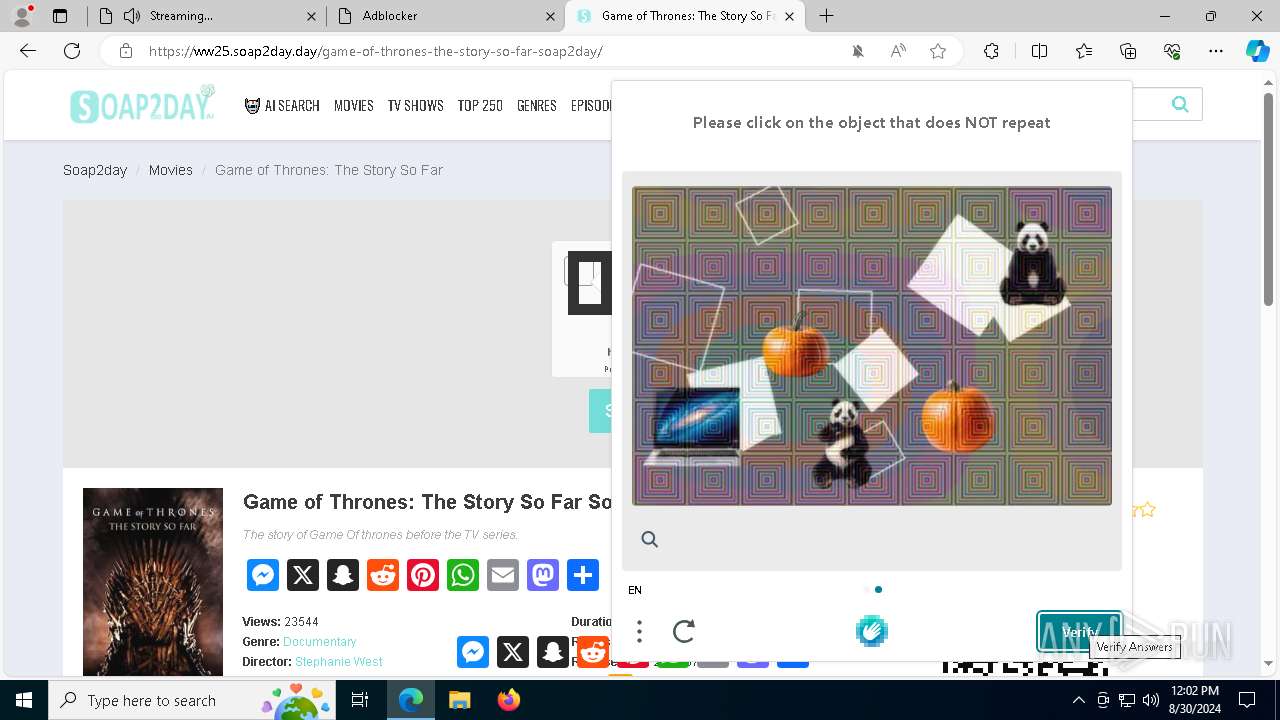
Task: Reload the browser page
Action: click(x=72, y=51)
